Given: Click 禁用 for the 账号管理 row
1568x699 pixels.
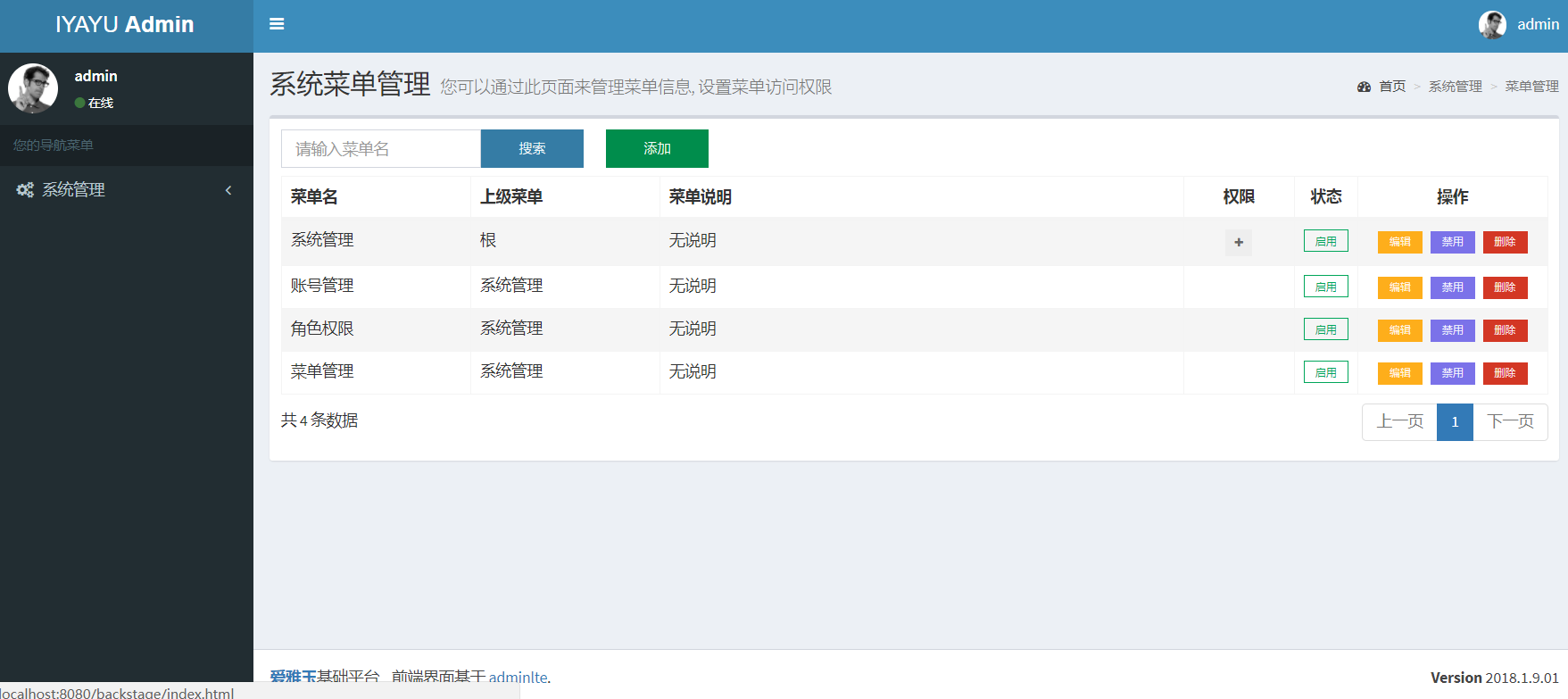Looking at the screenshot, I should 1453,287.
